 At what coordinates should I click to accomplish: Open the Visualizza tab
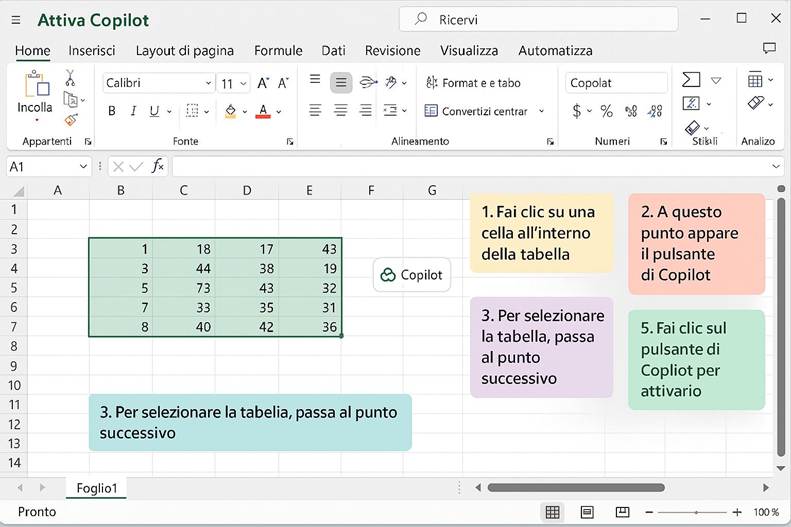[469, 51]
